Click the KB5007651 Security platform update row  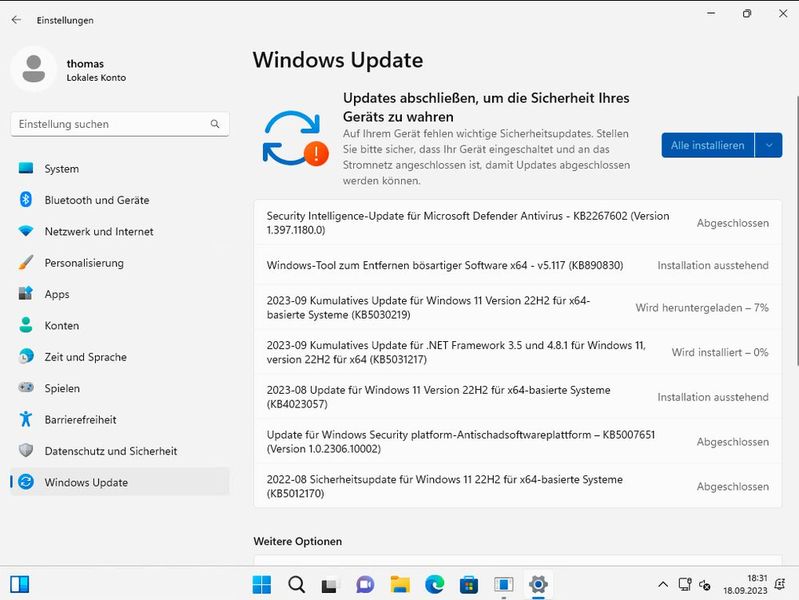pos(518,441)
